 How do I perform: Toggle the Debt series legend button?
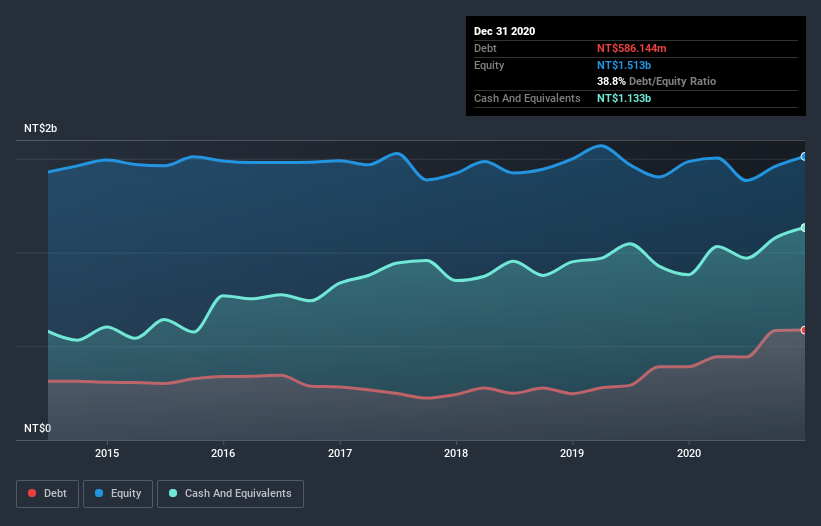coord(47,494)
